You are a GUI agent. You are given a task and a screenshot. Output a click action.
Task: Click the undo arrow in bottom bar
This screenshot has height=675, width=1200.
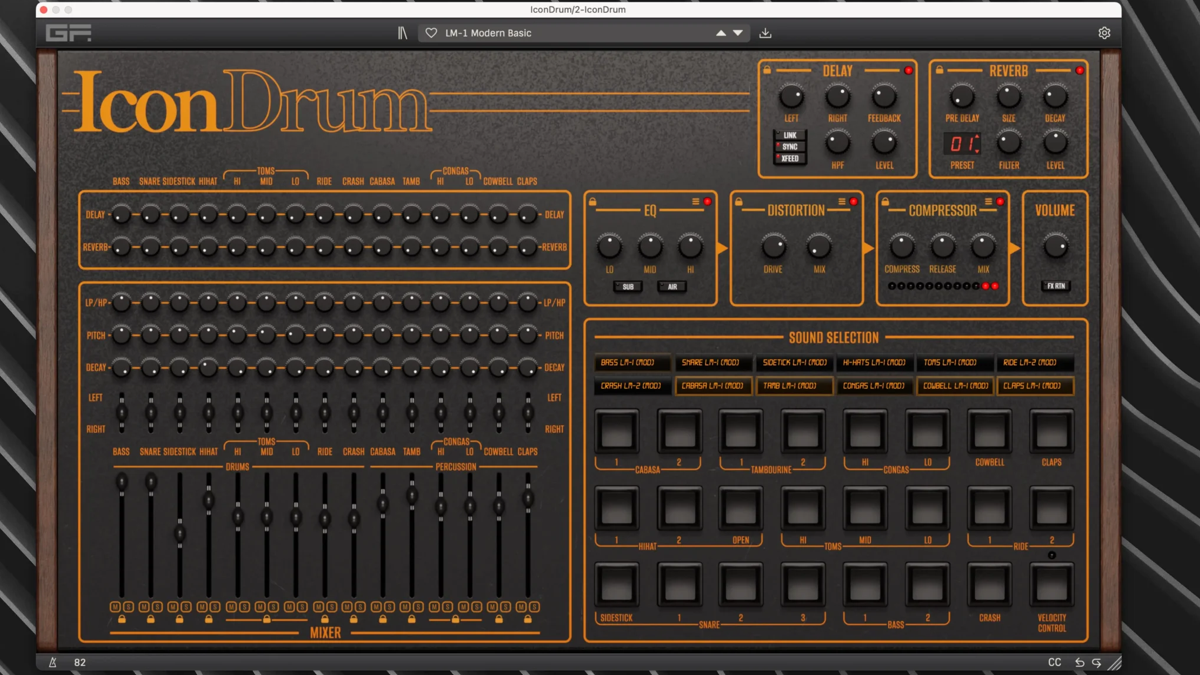point(1080,662)
